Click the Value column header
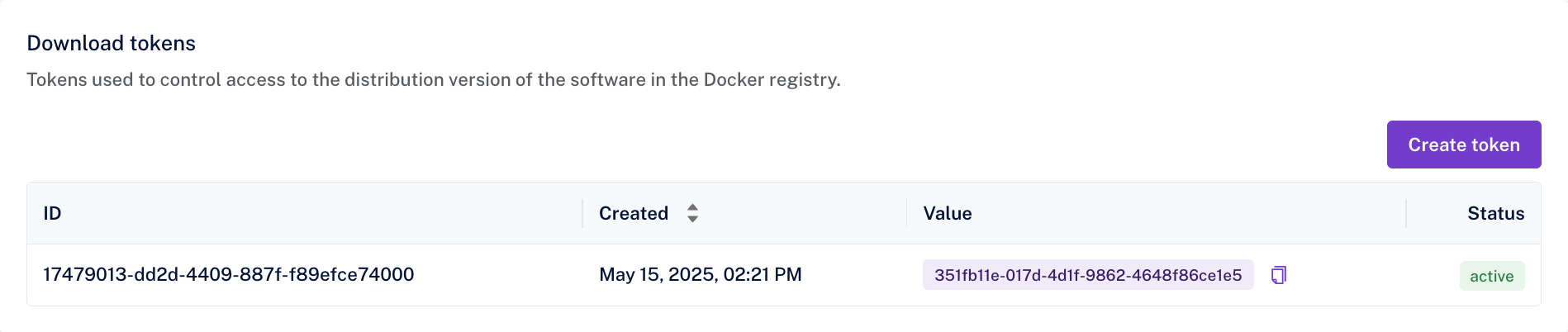 pos(947,213)
